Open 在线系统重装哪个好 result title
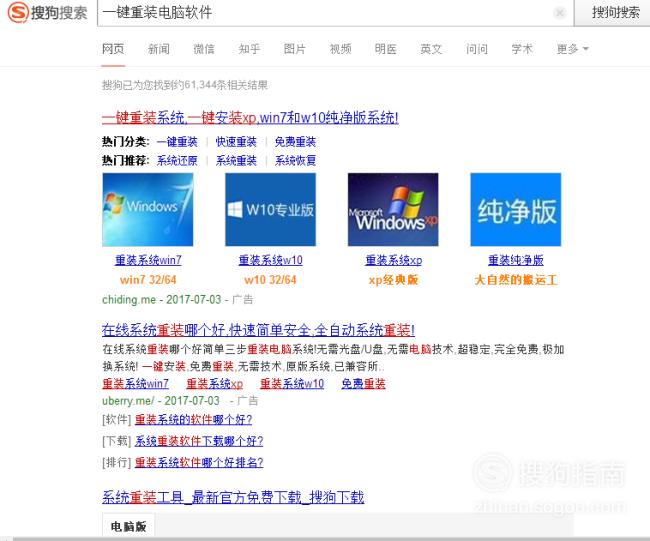The height and width of the screenshot is (541, 650). (258, 330)
